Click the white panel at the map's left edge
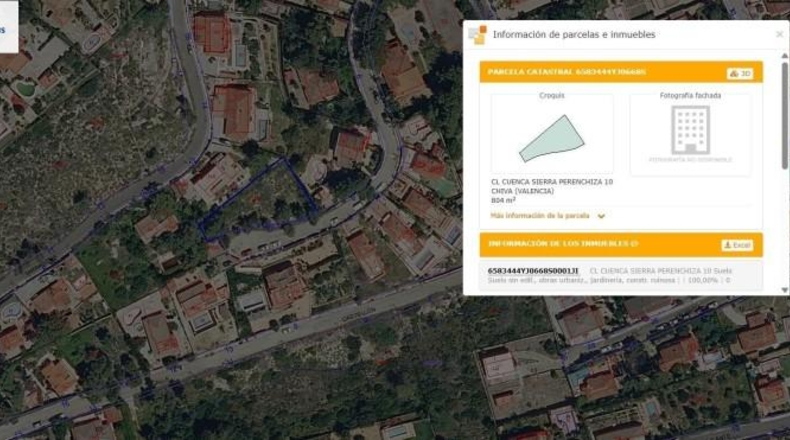The height and width of the screenshot is (440, 790). coord(9,26)
